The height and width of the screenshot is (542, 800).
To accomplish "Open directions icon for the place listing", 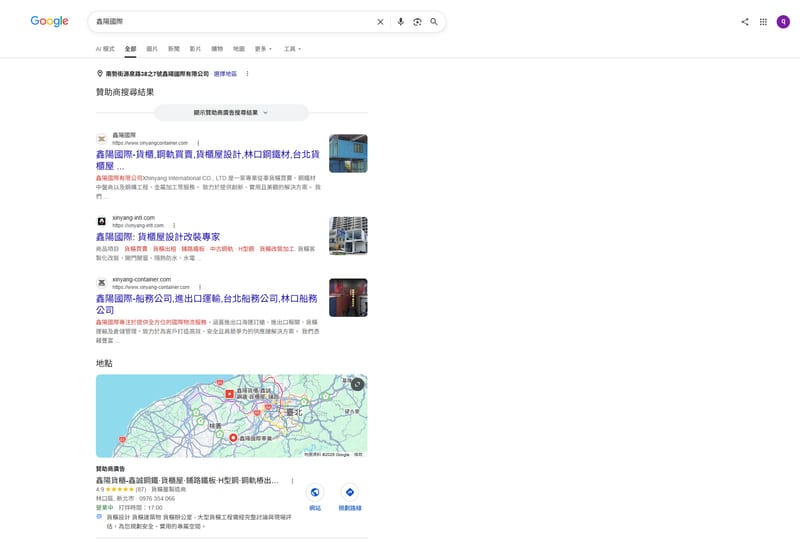I will tap(349, 492).
